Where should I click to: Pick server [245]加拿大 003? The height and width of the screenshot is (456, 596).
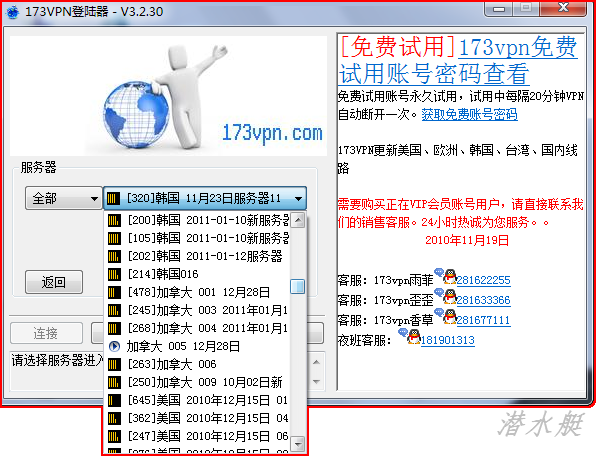tap(198, 310)
